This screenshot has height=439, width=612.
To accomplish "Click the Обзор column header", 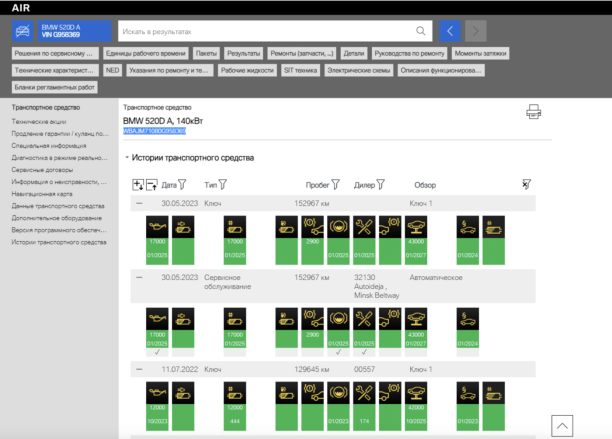I will [x=425, y=185].
